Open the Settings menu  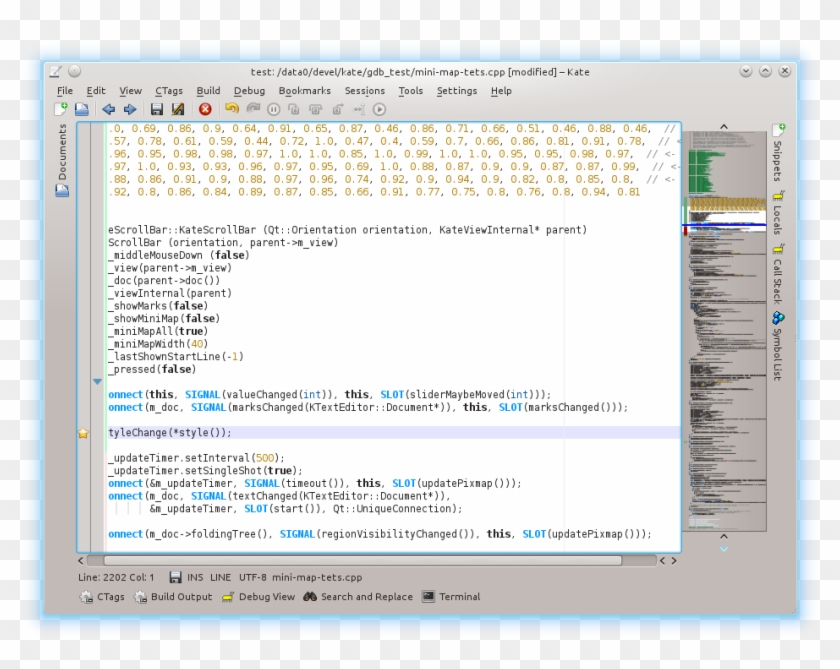click(457, 91)
